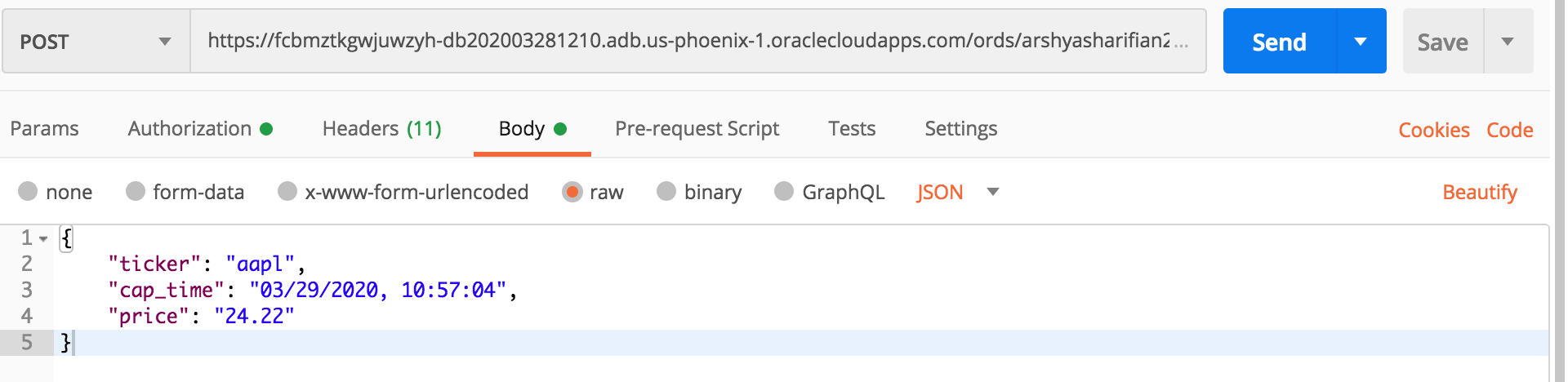1568x382 pixels.
Task: Open the Save options dropdown arrow
Action: (x=1508, y=42)
